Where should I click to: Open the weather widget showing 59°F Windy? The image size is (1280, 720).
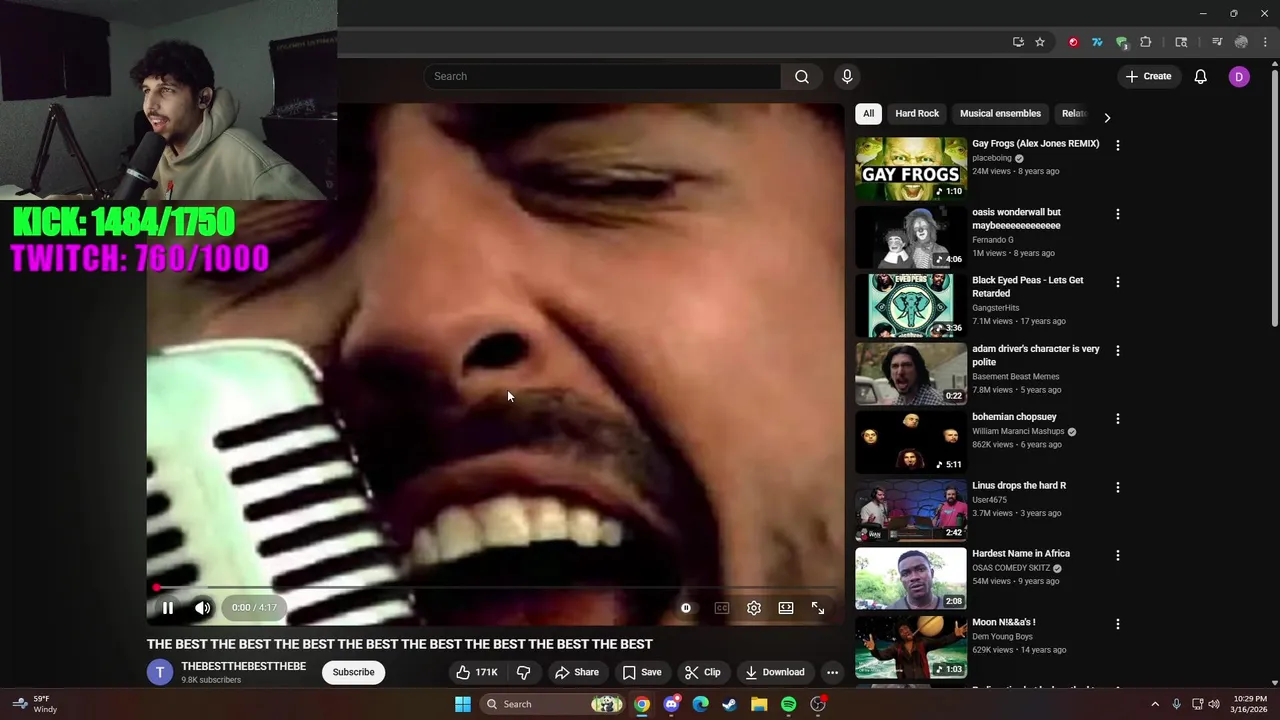(34, 704)
